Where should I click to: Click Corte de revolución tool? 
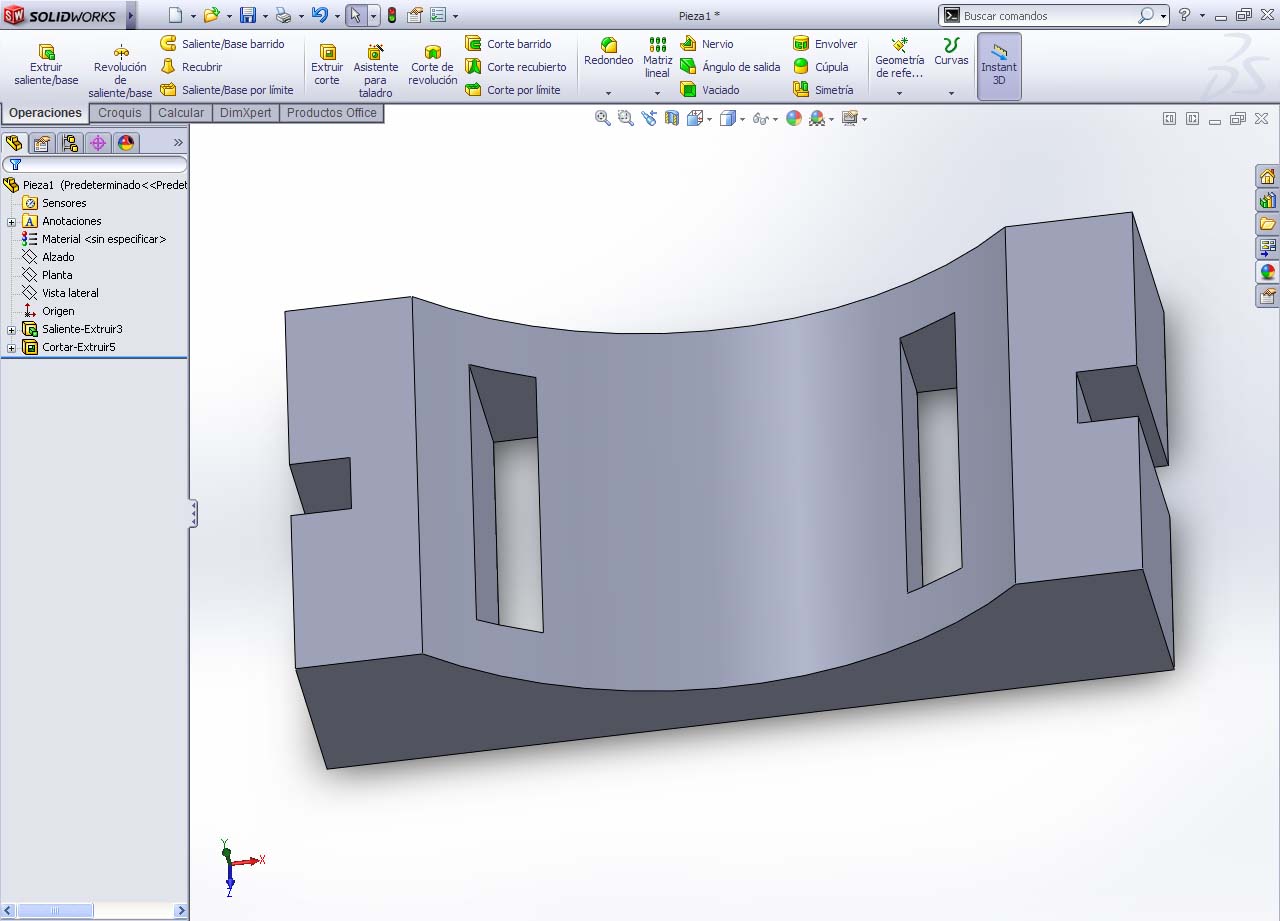tap(433, 65)
